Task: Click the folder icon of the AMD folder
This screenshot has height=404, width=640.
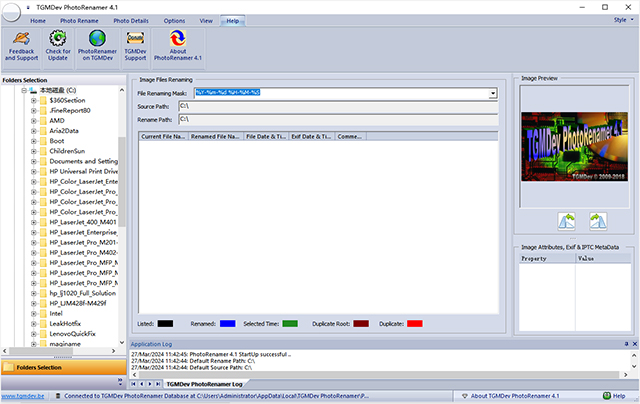Action: [43, 121]
